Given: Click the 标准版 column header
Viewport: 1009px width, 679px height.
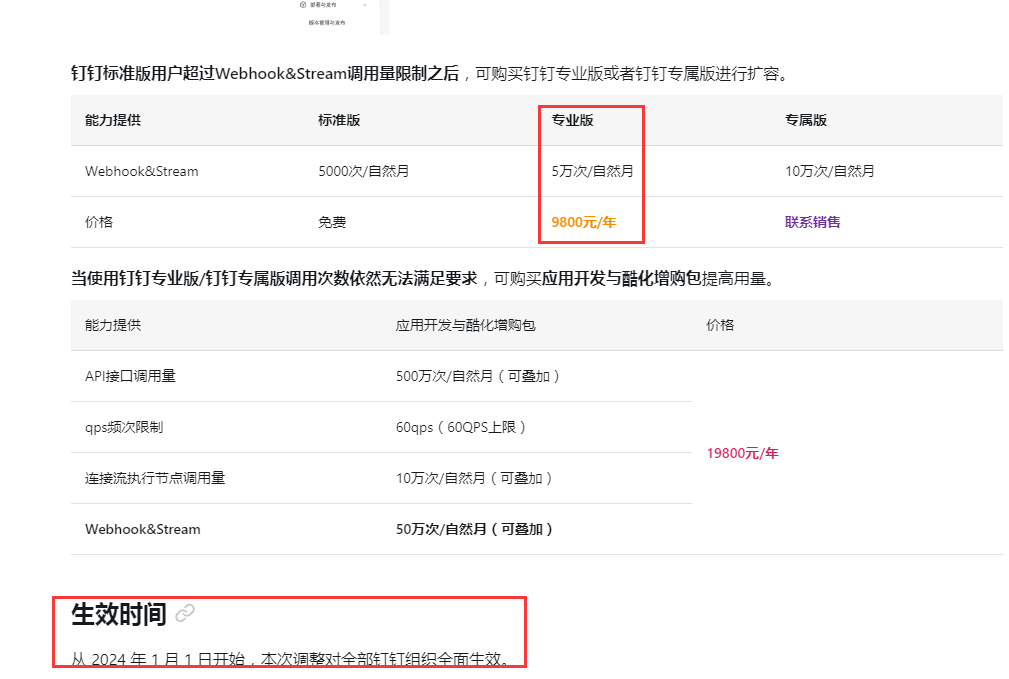Looking at the screenshot, I should click(339, 120).
